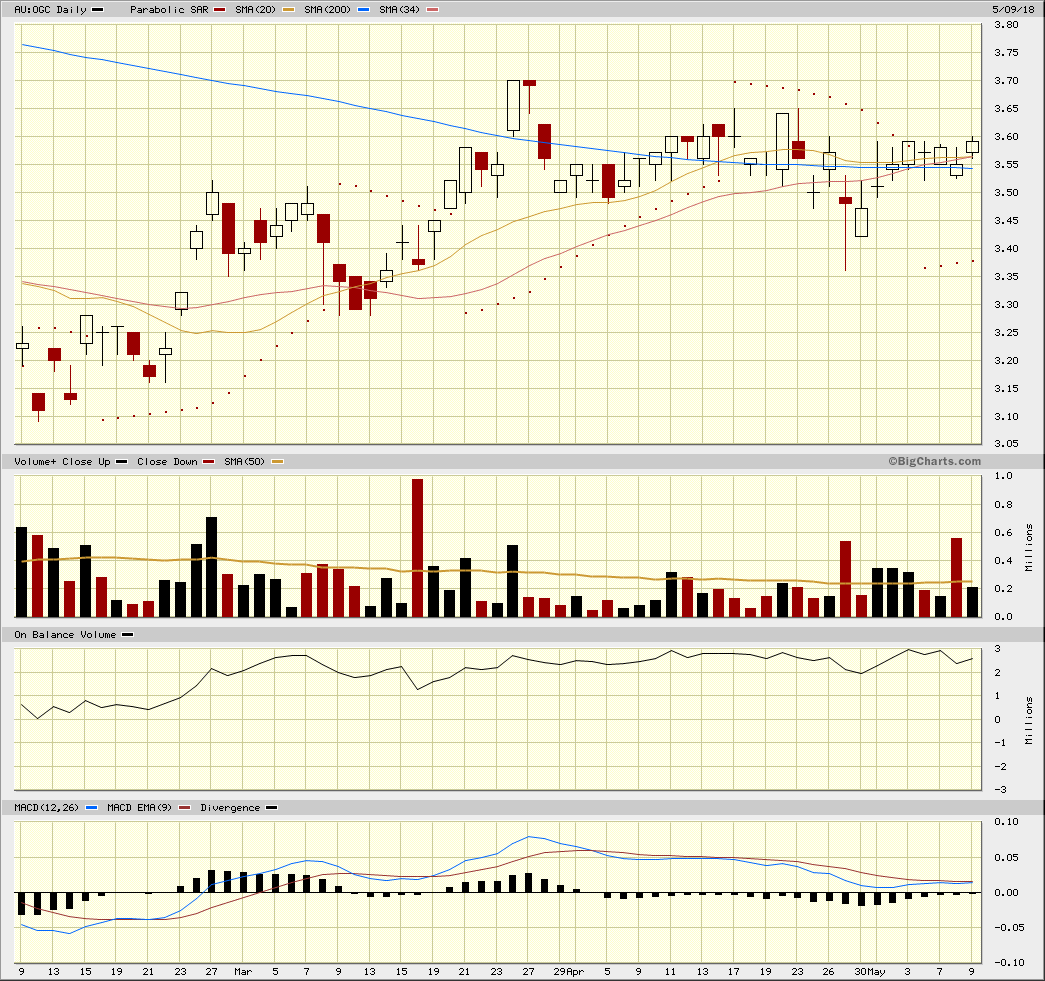
Task: Click the 0.10 MACD axis label
Action: coord(1006,822)
